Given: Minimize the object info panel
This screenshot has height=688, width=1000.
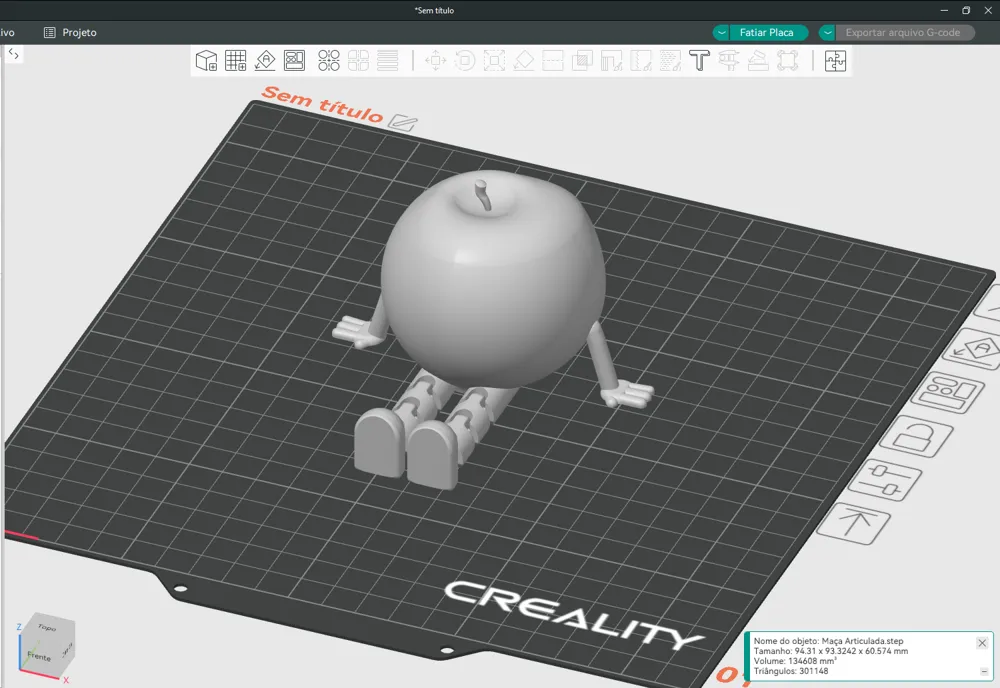Looking at the screenshot, I should click(984, 671).
